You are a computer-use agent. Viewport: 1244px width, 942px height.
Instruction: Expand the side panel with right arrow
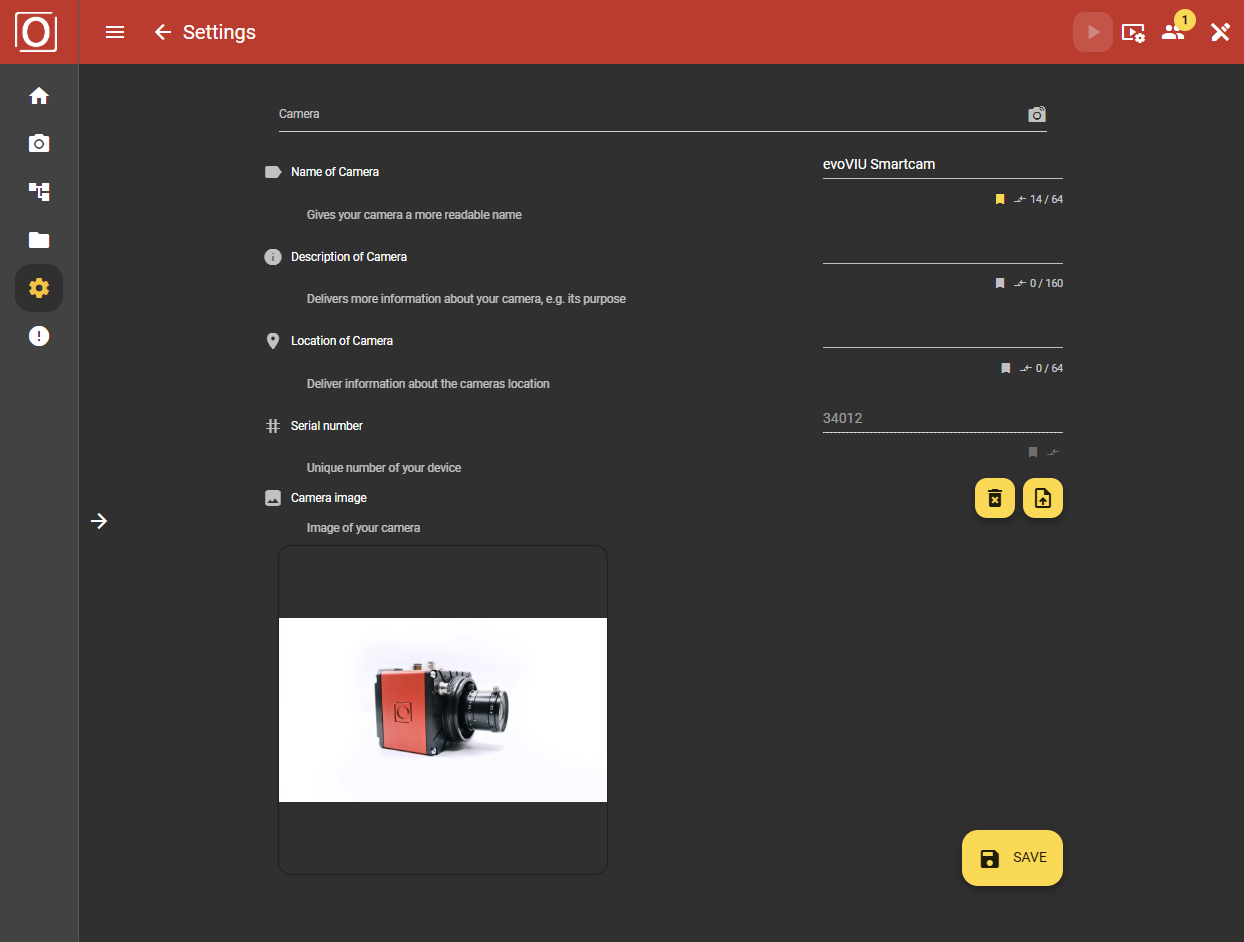[x=99, y=521]
